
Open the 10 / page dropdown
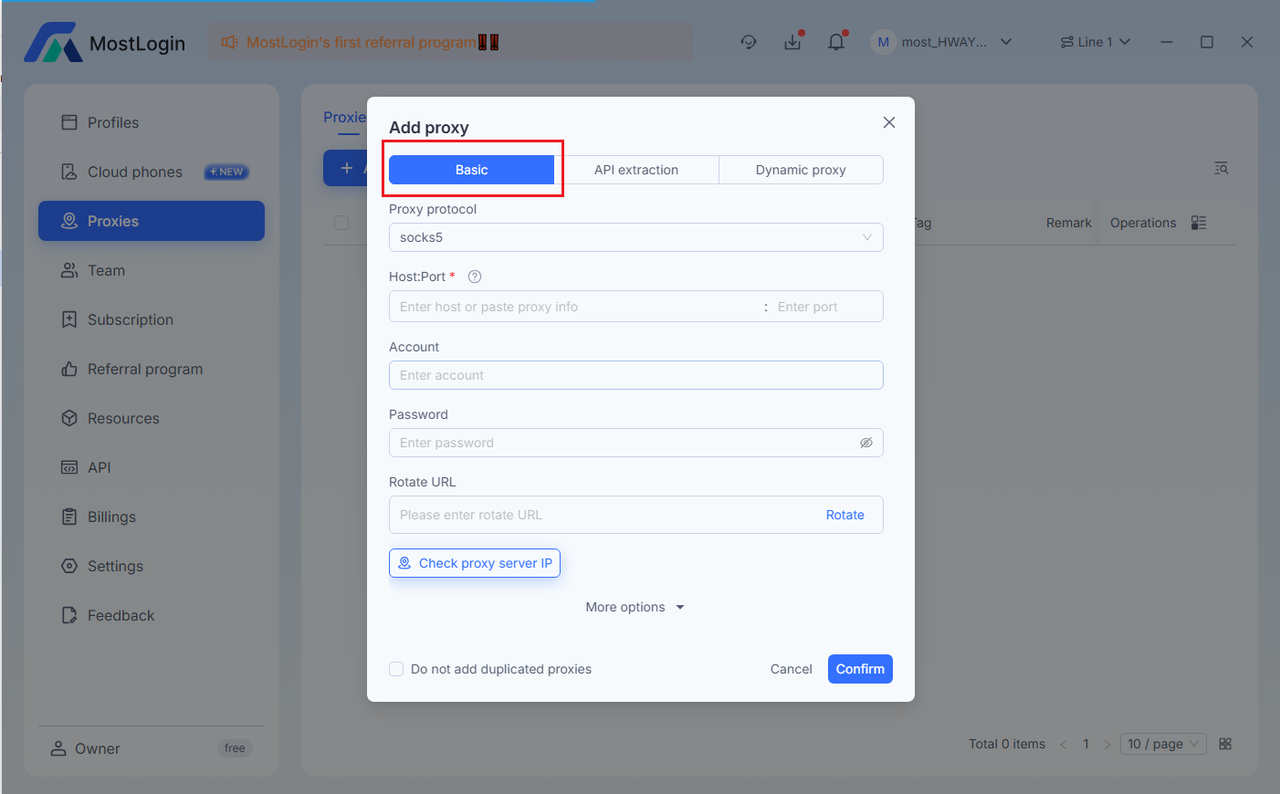click(1163, 744)
